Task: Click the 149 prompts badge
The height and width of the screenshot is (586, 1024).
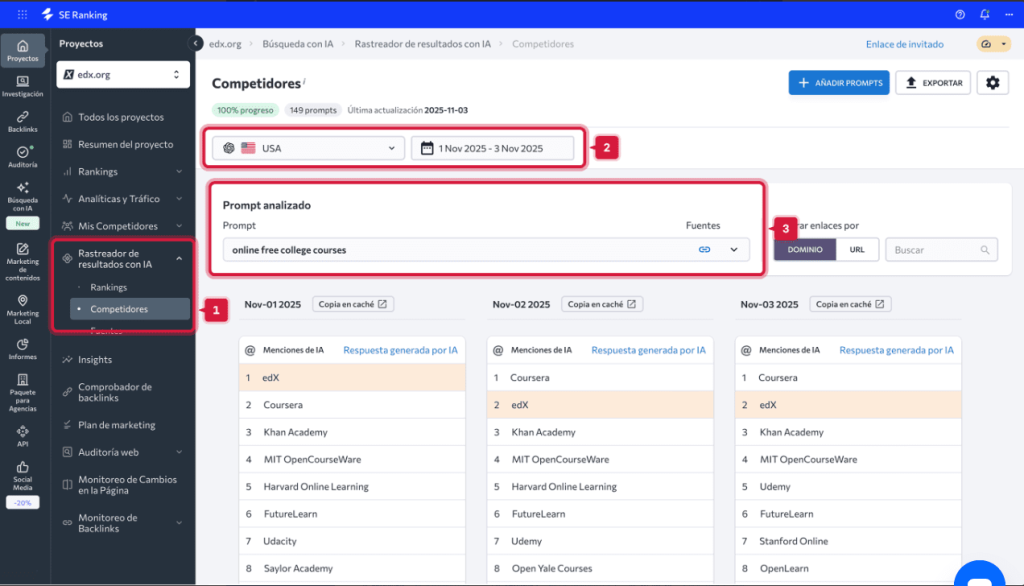Action: [x=313, y=110]
